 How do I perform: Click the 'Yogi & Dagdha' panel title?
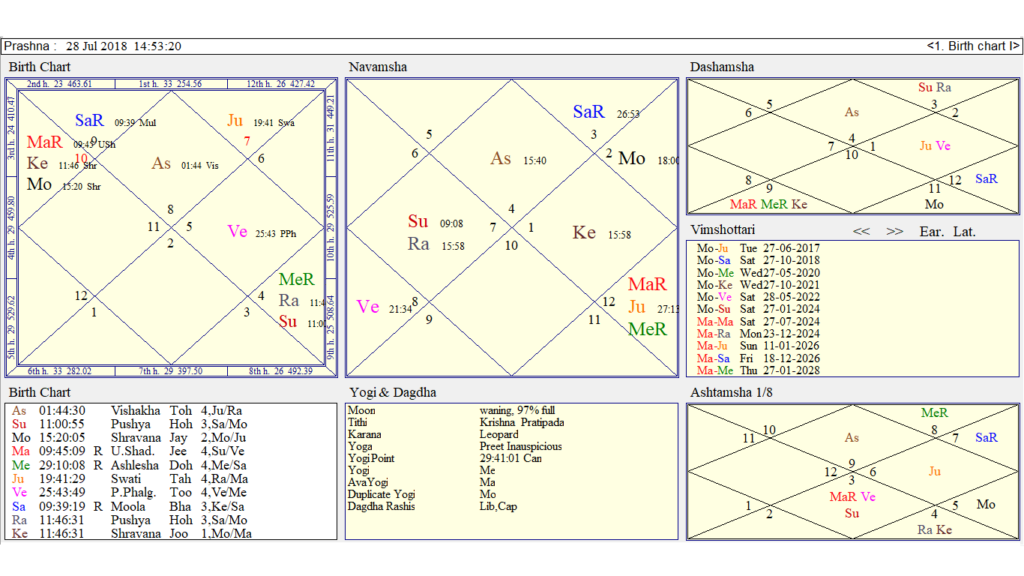pos(392,392)
